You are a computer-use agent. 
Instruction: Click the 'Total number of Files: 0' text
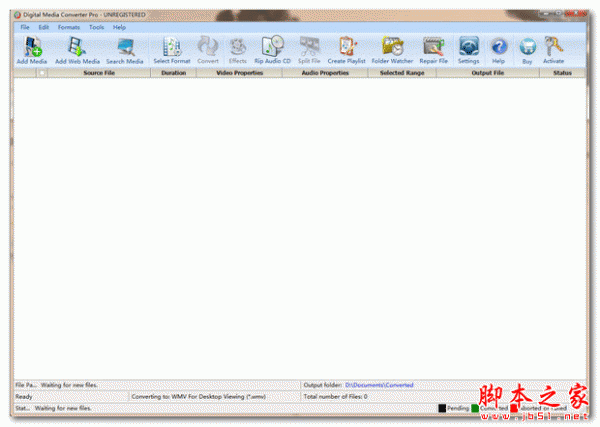[x=336, y=396]
